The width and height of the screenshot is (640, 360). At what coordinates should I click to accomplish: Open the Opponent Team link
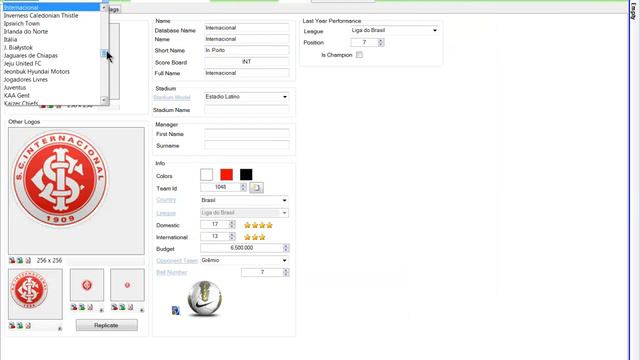(177, 260)
